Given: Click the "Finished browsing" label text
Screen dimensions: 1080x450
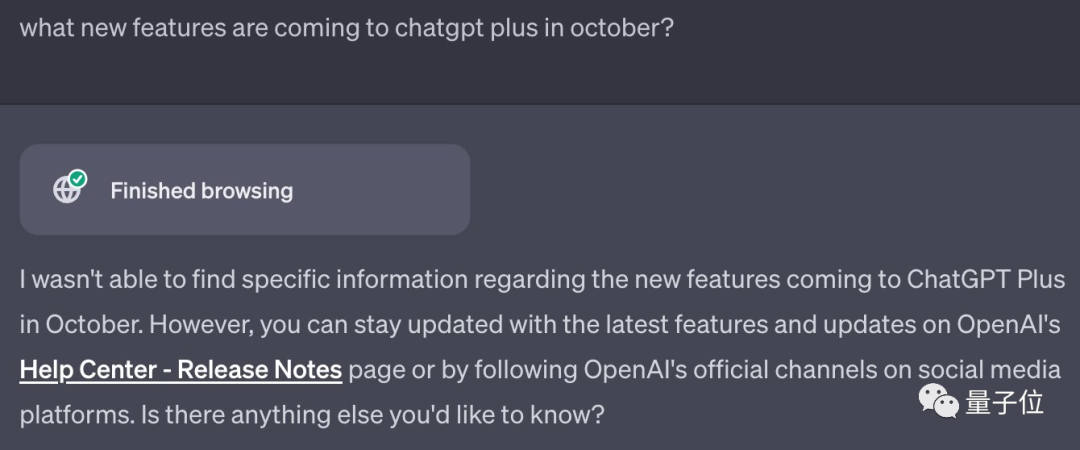Looking at the screenshot, I should 201,190.
